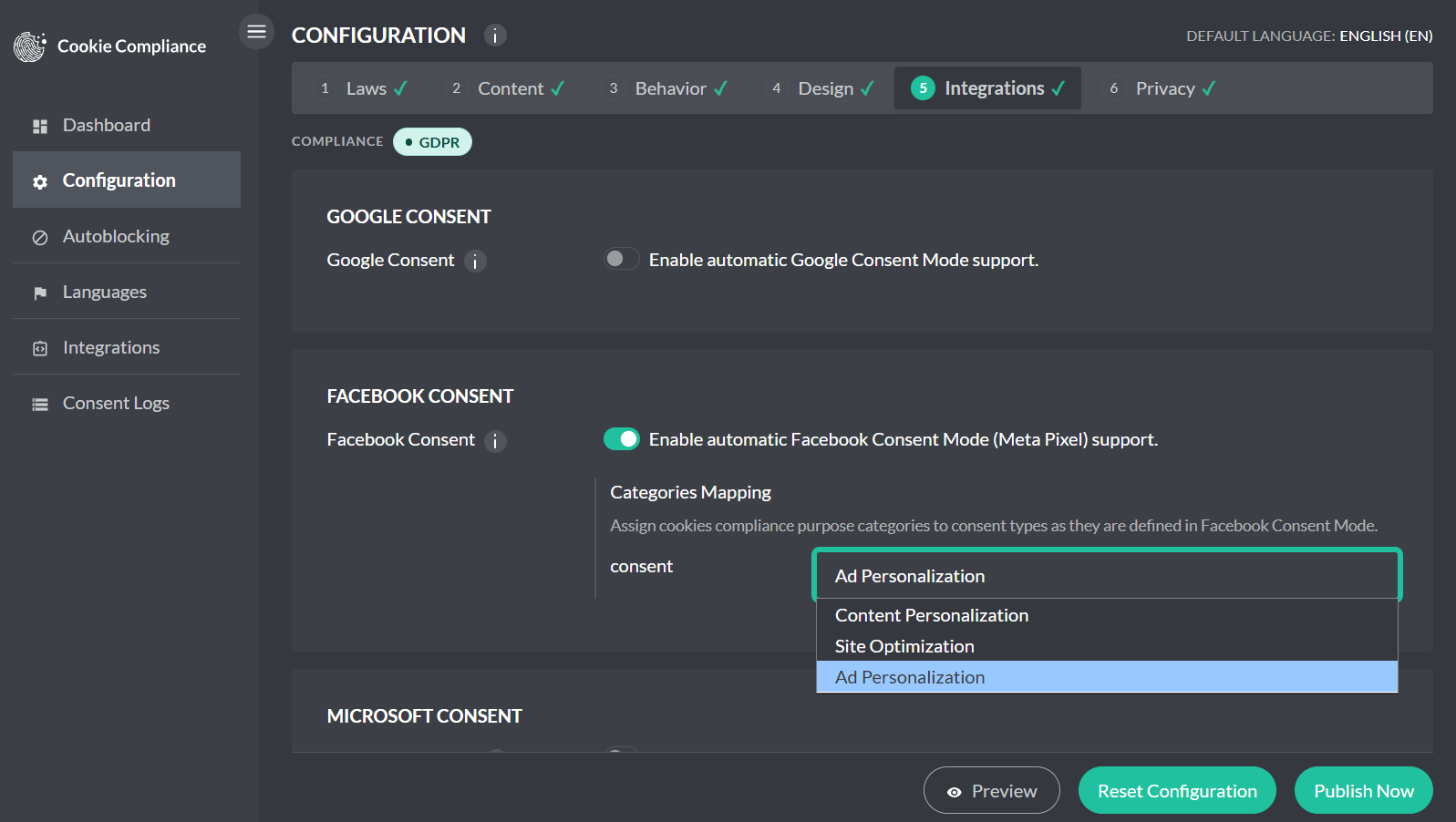Go to step 6 Privacy tab
Image resolution: width=1456 pixels, height=822 pixels.
coord(1160,88)
